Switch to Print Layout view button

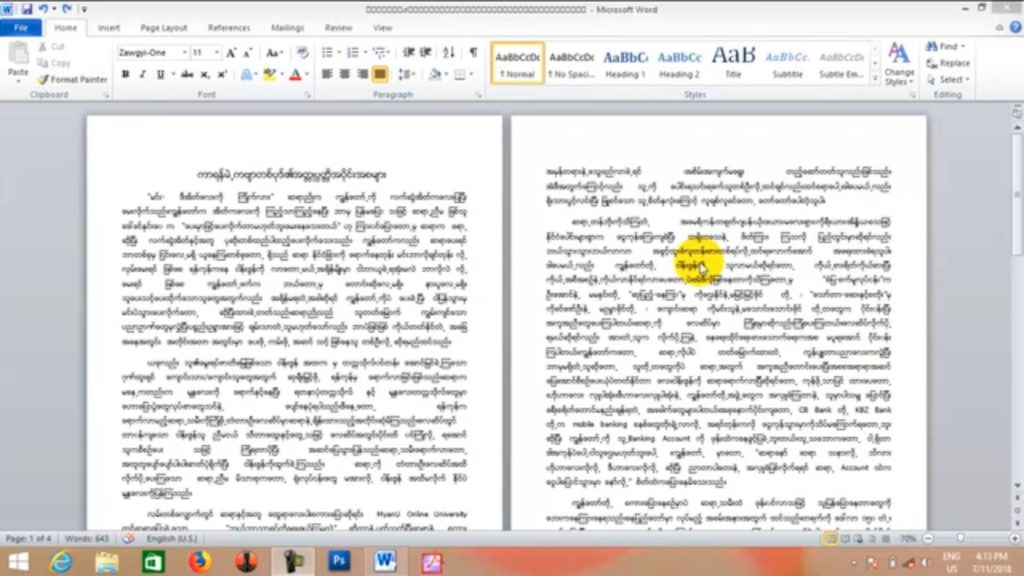point(831,539)
